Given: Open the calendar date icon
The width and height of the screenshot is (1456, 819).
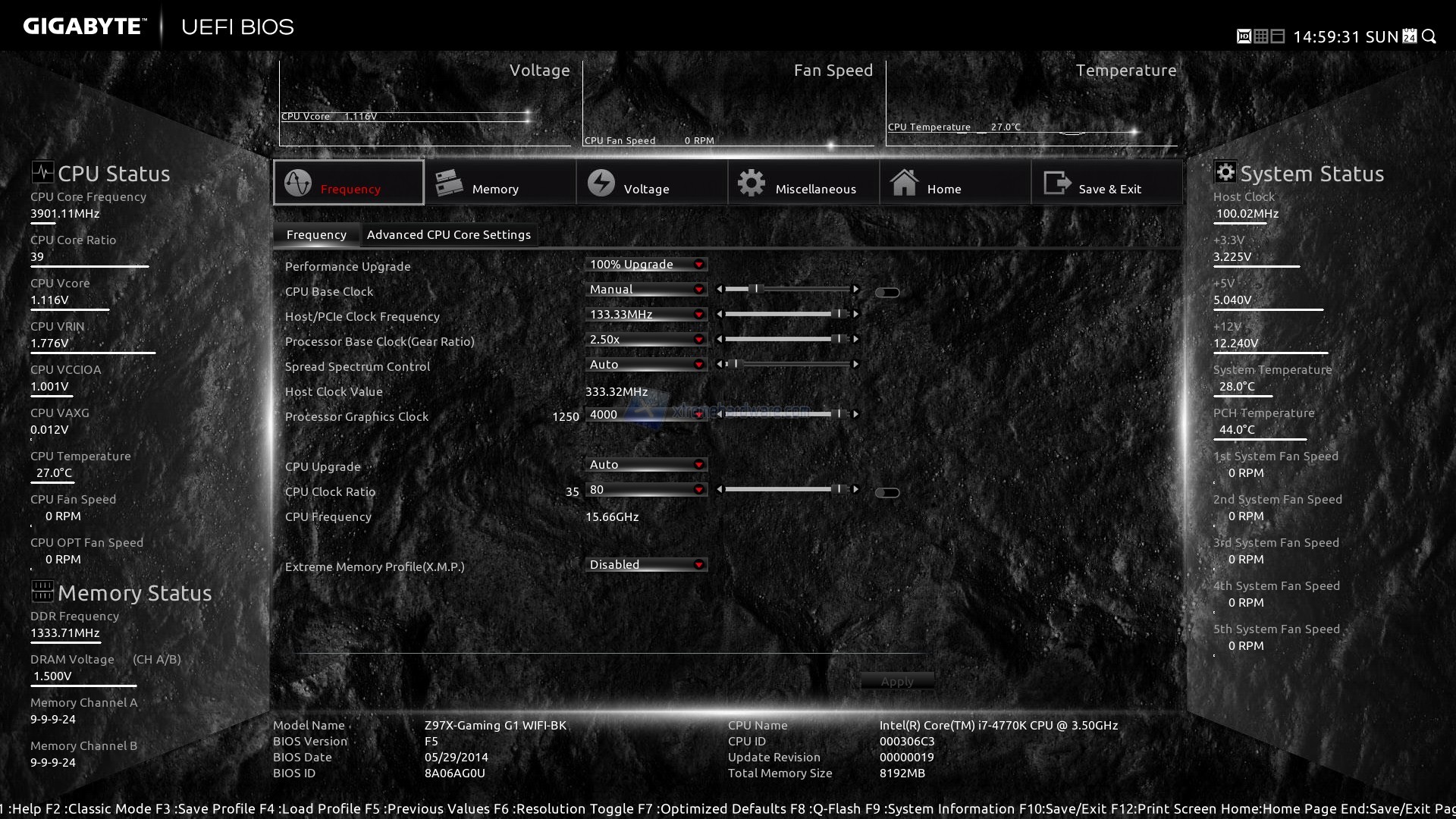Looking at the screenshot, I should coord(1409,36).
